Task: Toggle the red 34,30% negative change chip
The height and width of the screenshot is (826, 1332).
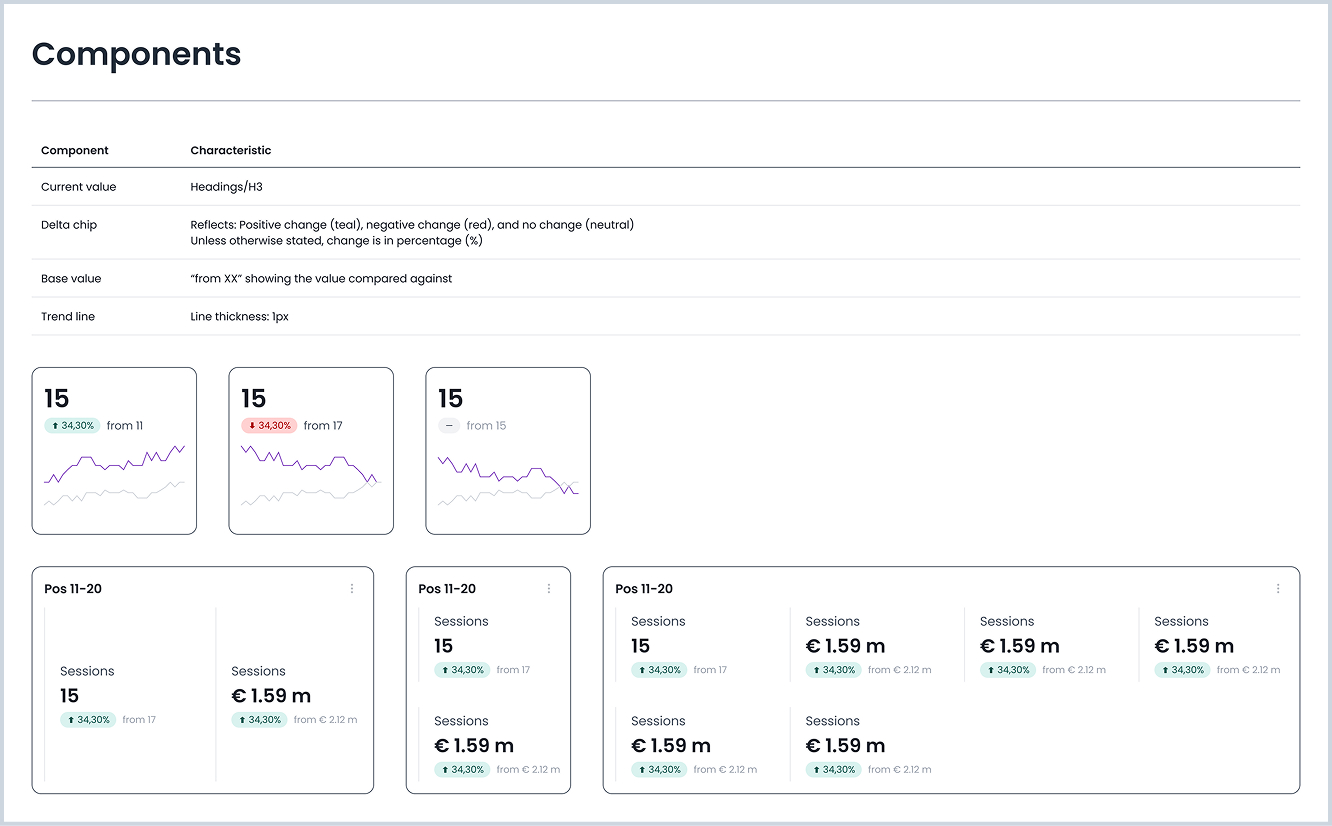Action: (x=269, y=425)
